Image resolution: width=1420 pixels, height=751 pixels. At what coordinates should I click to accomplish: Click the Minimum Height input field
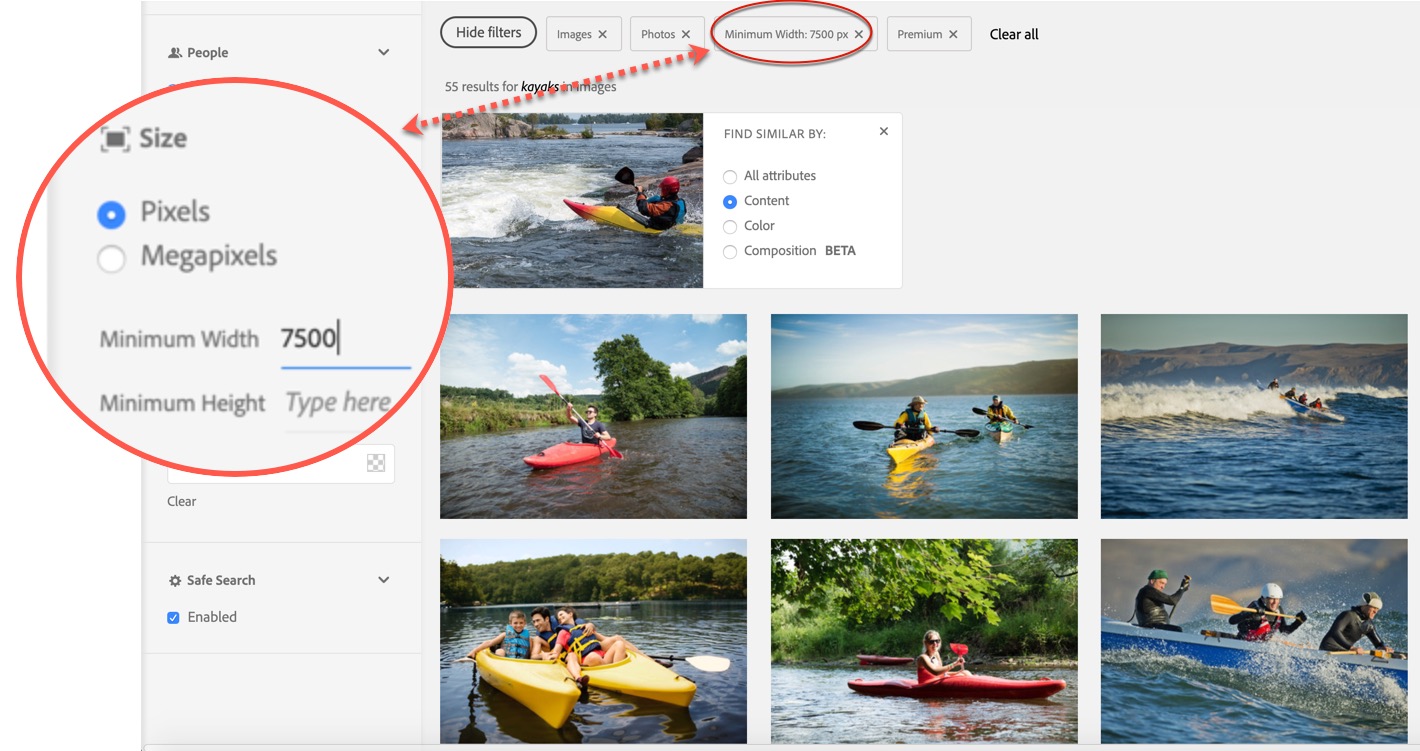pos(338,403)
